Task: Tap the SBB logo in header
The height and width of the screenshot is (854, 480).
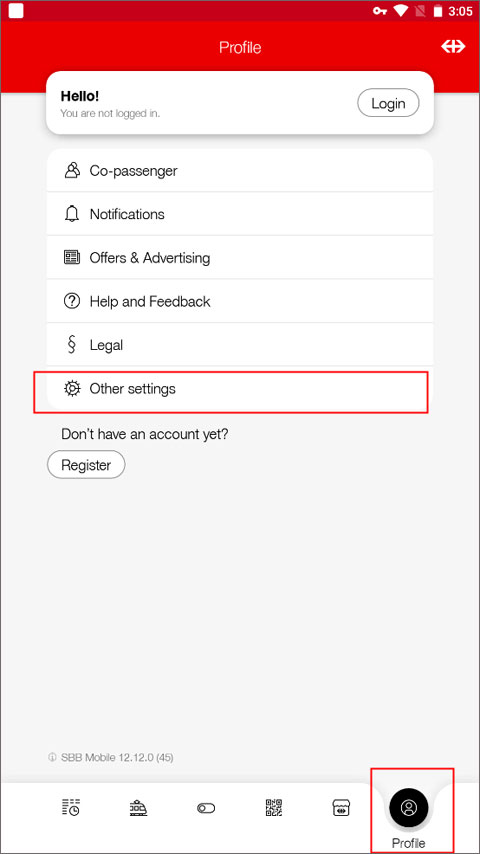Action: point(453,47)
